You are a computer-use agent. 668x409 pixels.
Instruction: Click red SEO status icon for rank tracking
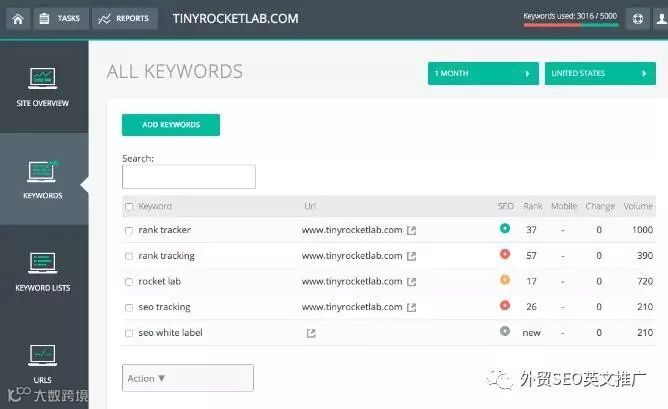505,254
